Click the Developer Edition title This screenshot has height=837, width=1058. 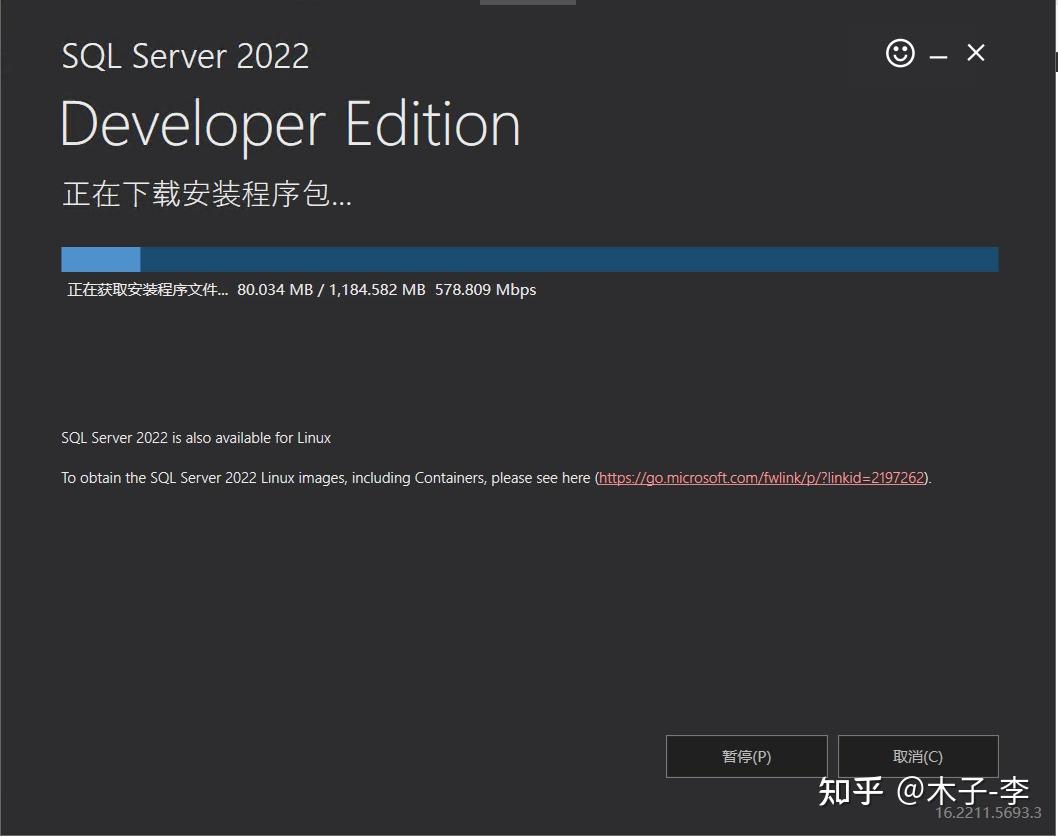(290, 125)
